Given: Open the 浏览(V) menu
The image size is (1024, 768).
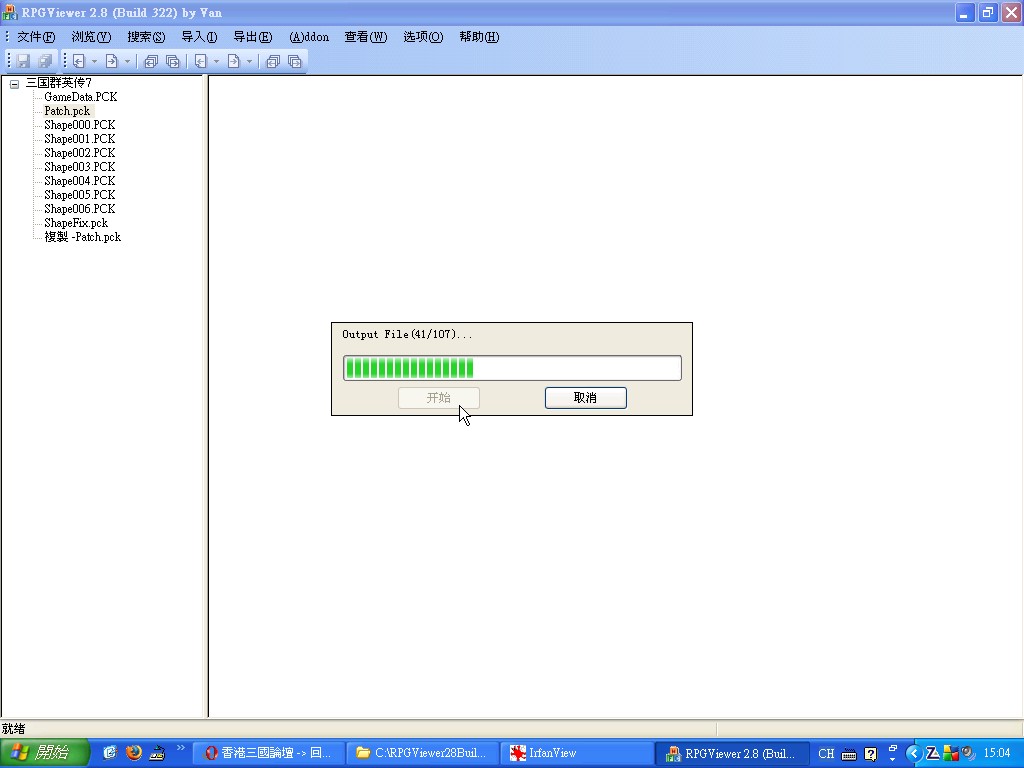Looking at the screenshot, I should point(91,37).
